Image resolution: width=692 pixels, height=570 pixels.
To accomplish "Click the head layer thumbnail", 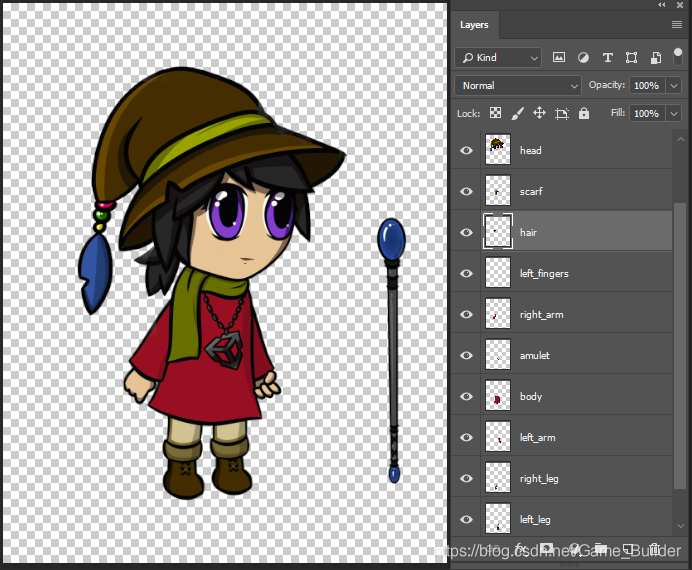I will (498, 150).
